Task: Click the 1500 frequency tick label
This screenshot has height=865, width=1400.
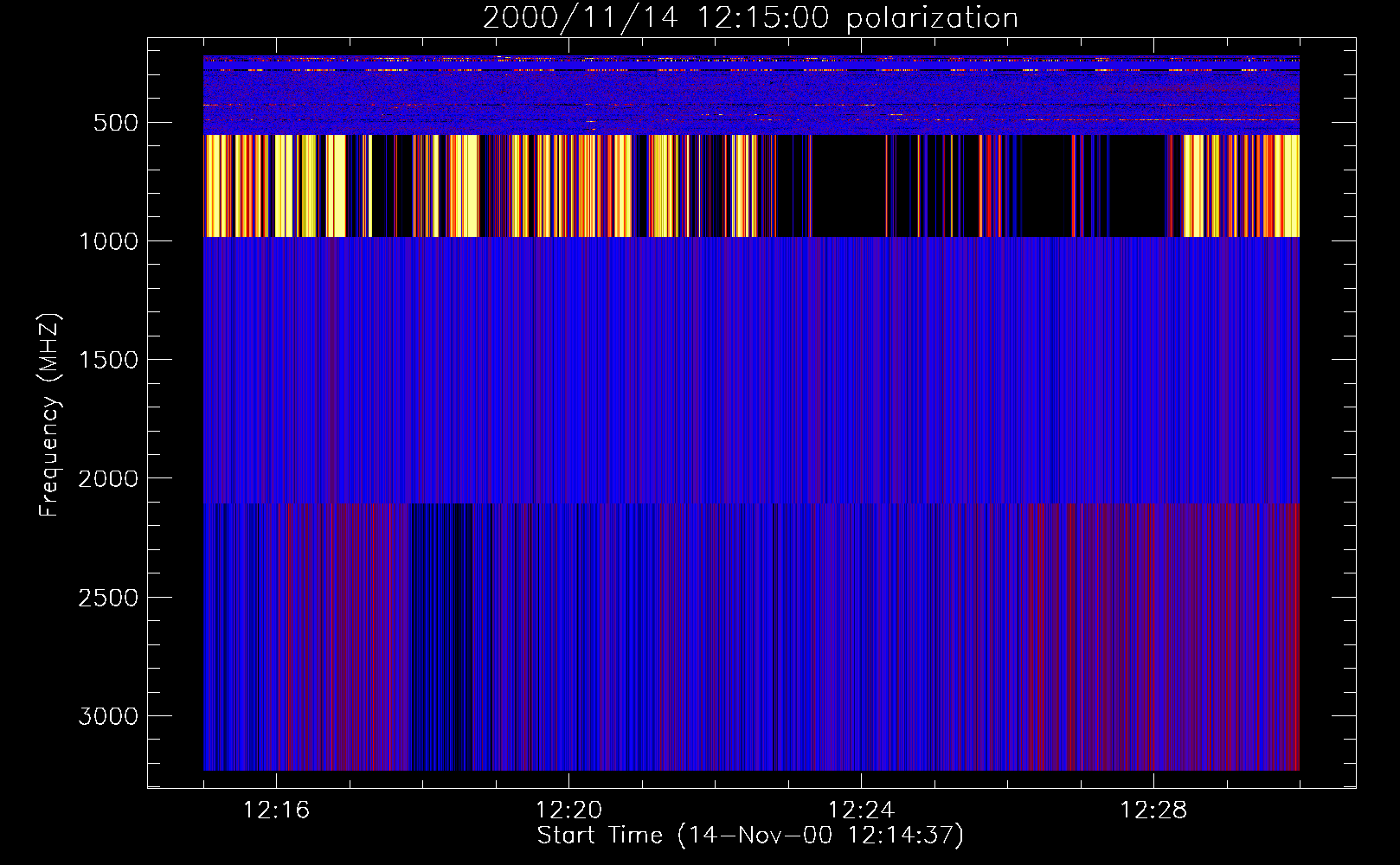Action: [x=108, y=360]
